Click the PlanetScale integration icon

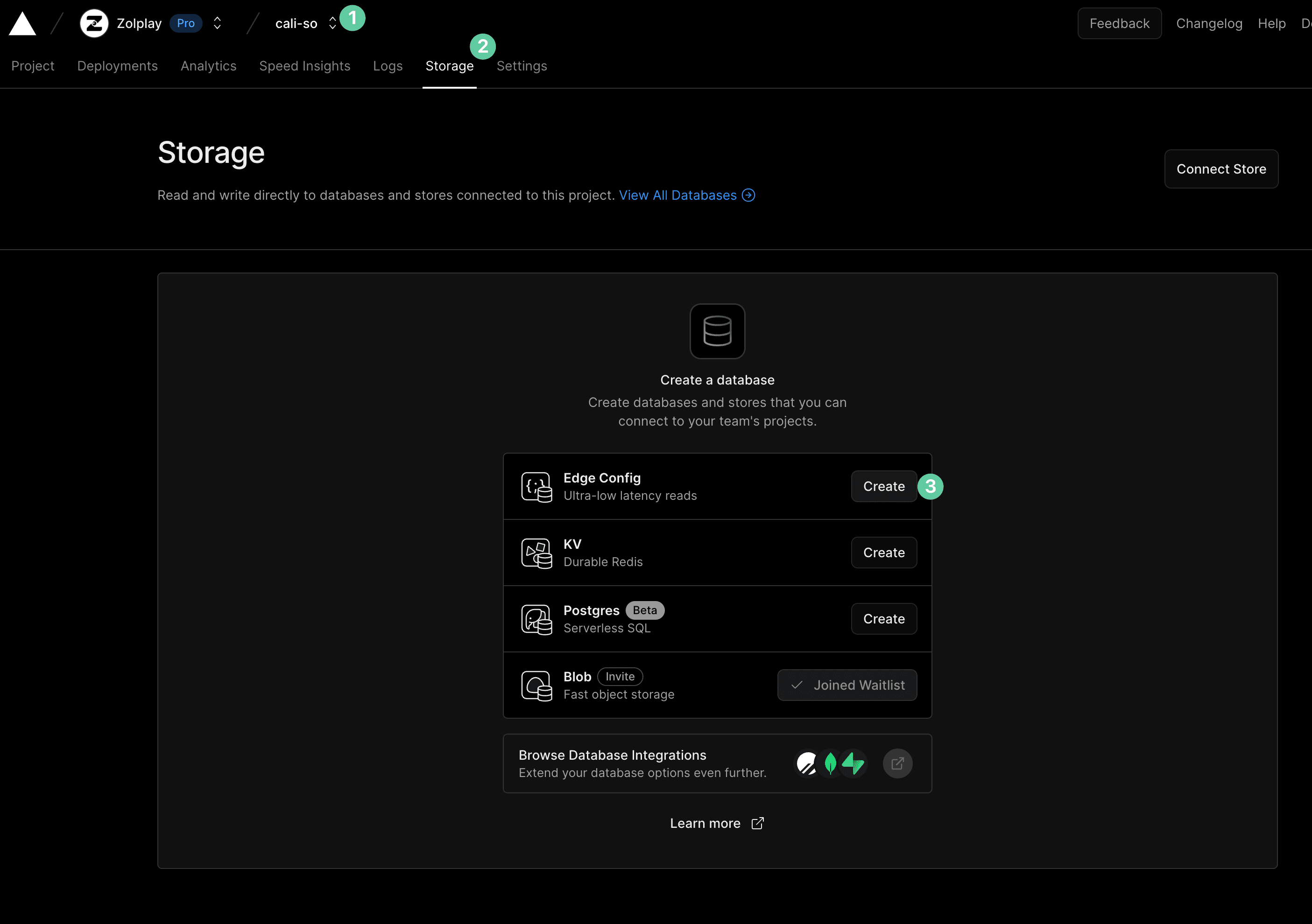807,763
